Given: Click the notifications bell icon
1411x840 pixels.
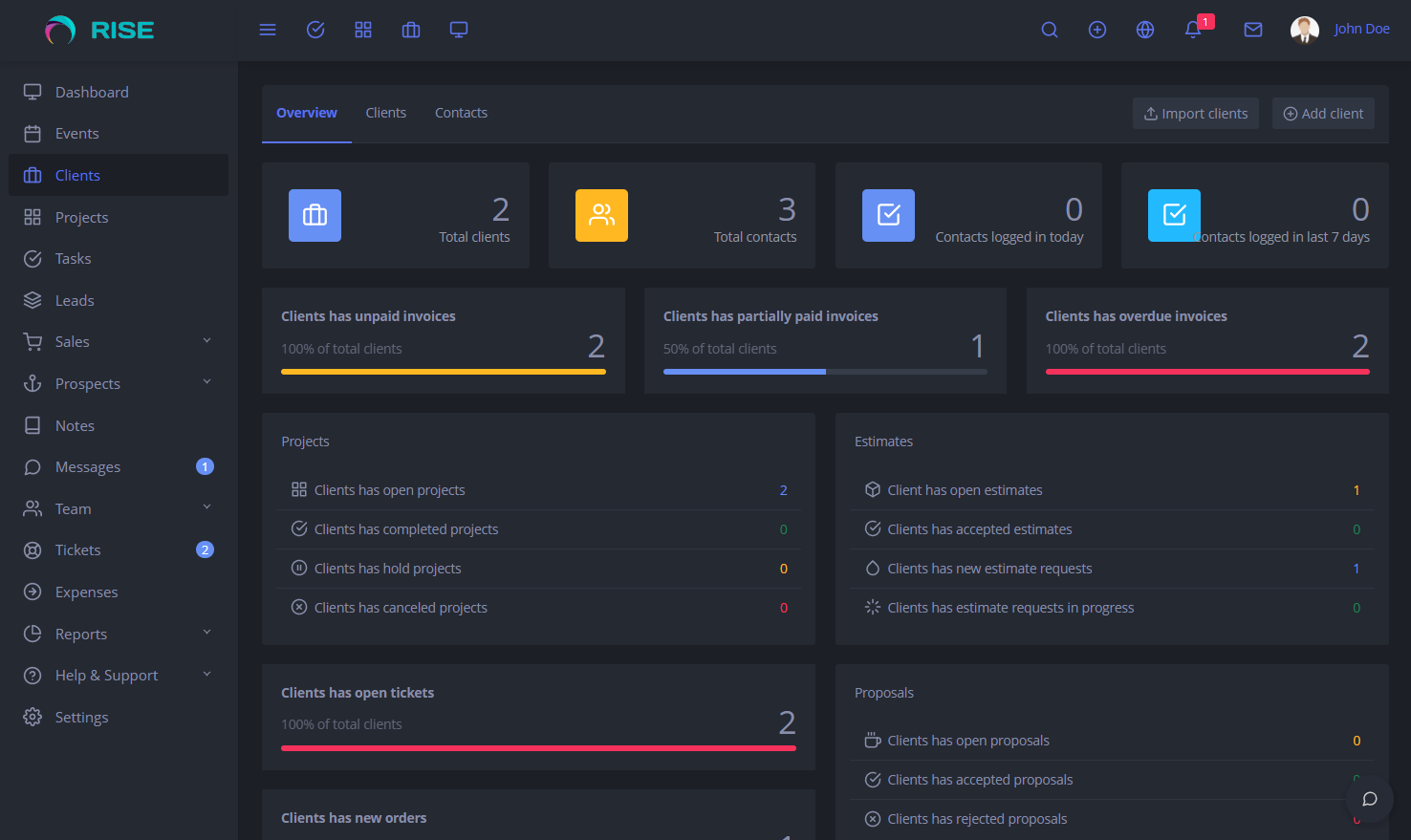Looking at the screenshot, I should pyautogui.click(x=1192, y=30).
